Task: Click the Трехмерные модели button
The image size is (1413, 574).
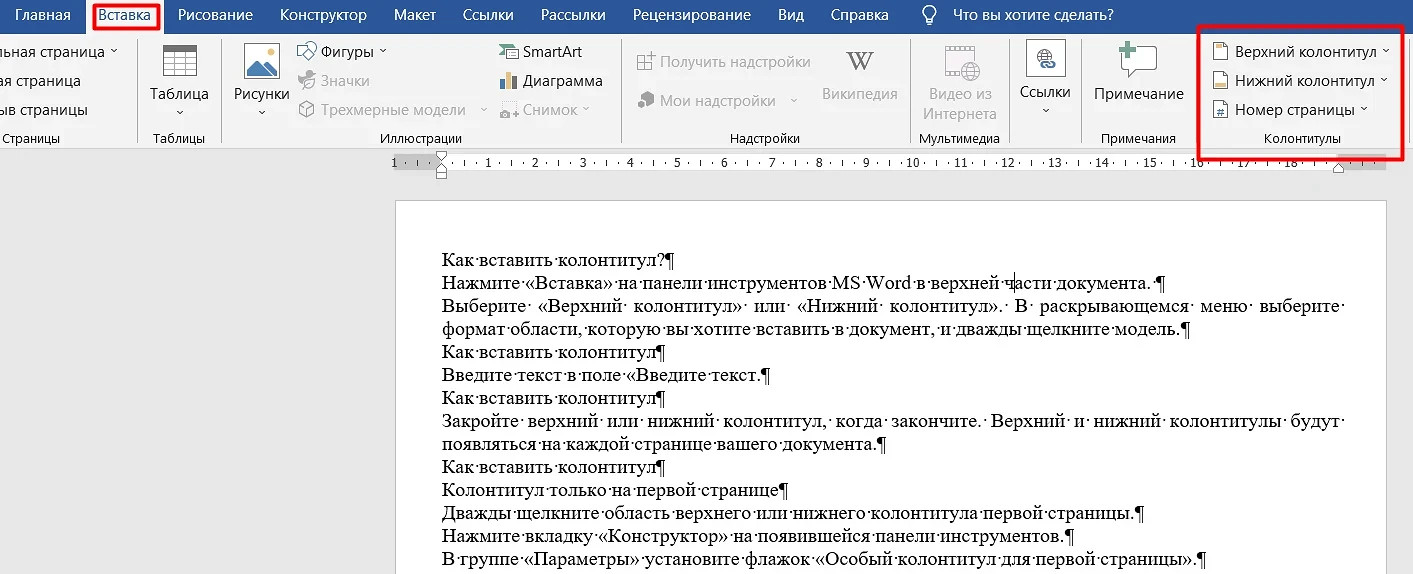Action: pos(392,110)
